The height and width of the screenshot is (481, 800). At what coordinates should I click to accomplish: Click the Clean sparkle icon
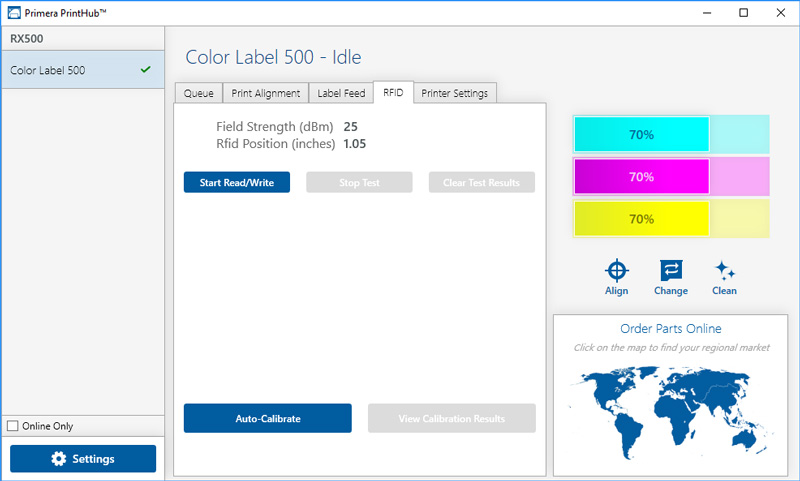[724, 270]
